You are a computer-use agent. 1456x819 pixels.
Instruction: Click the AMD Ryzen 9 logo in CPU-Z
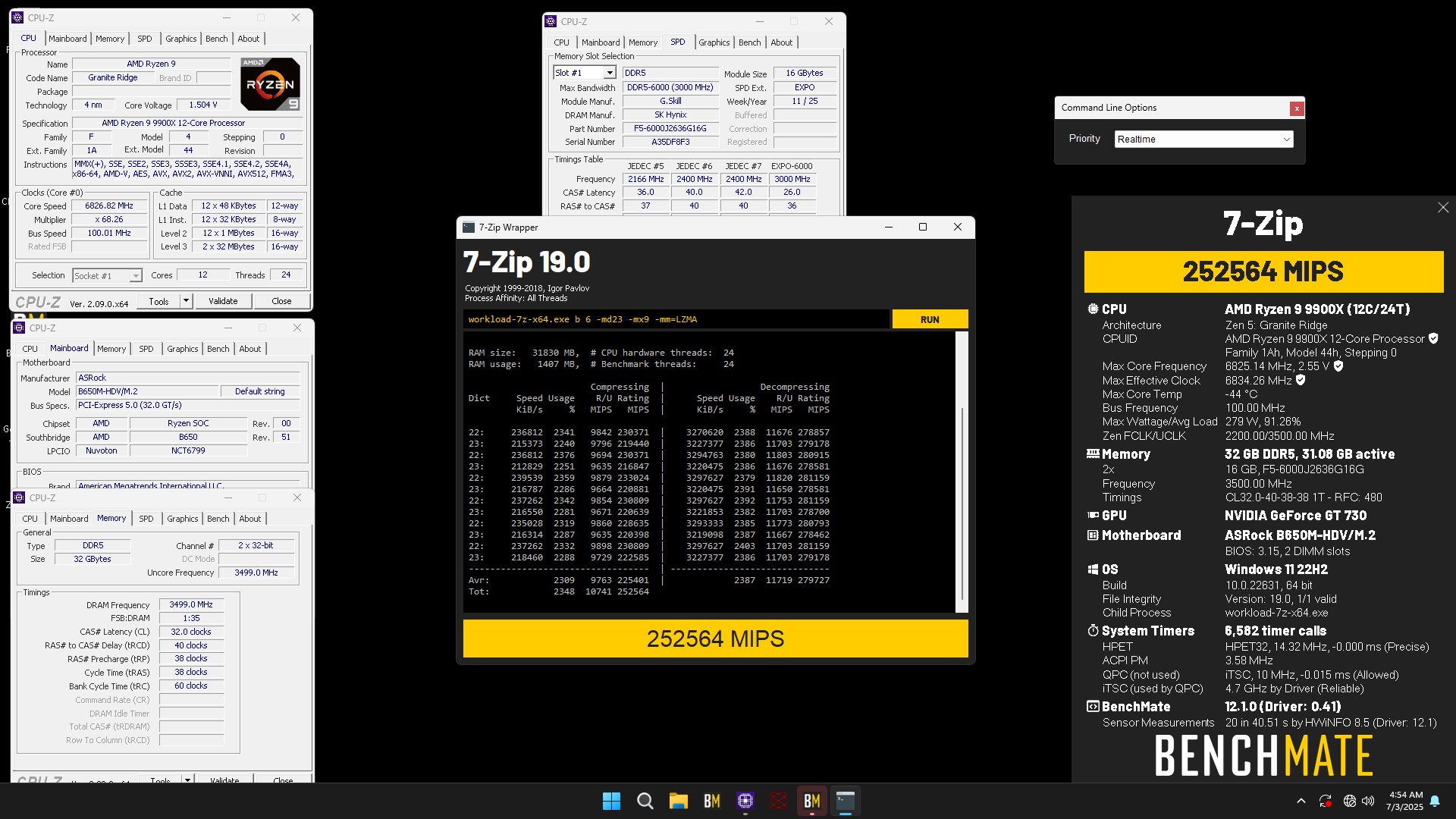270,84
